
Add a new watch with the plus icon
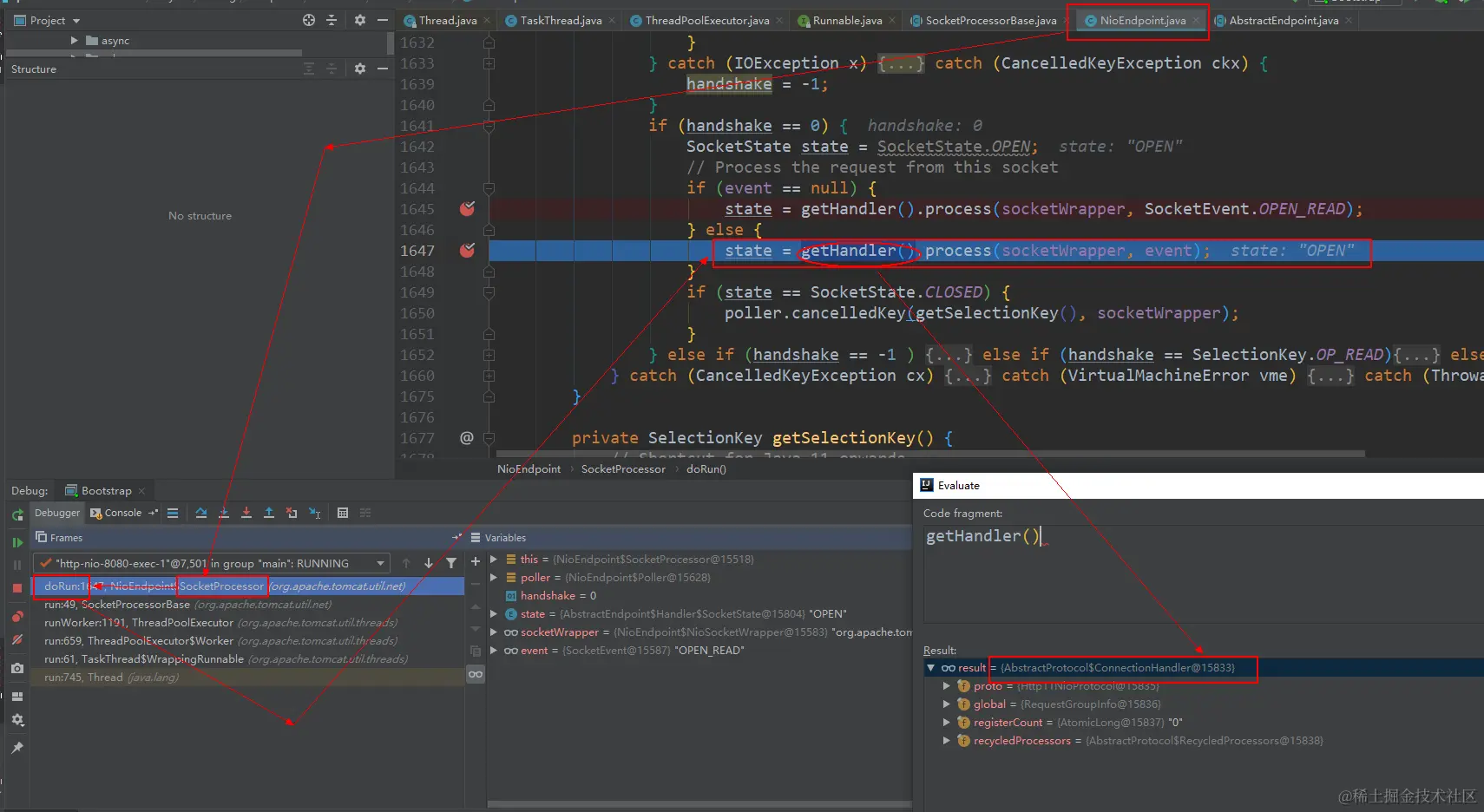(476, 562)
